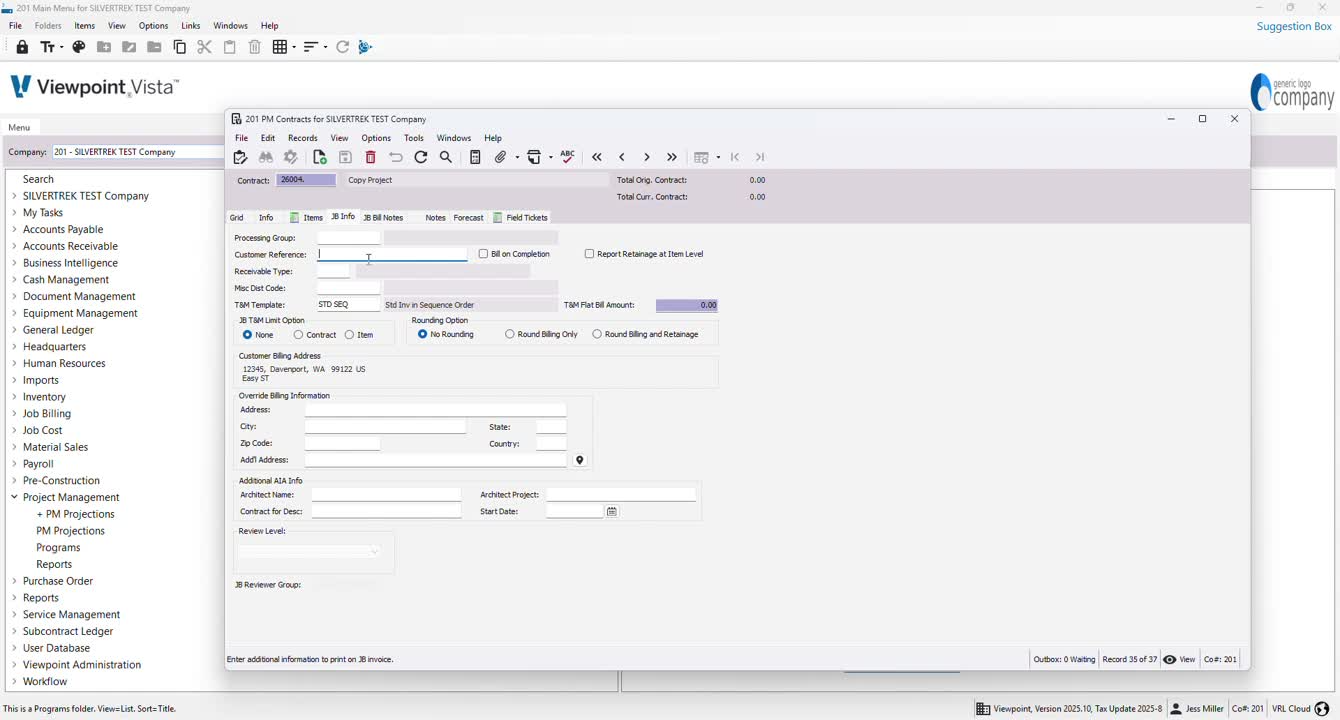Open the font size tool

point(47,47)
